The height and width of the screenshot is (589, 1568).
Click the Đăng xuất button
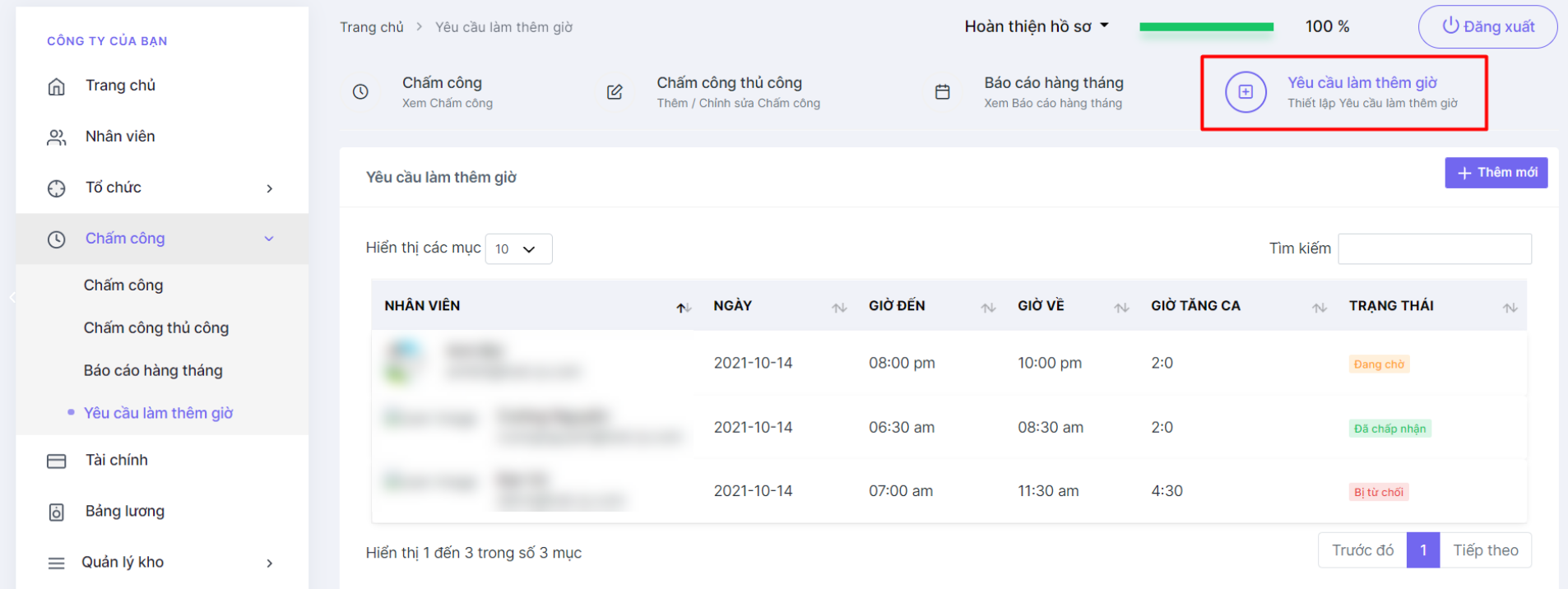coord(1487,26)
